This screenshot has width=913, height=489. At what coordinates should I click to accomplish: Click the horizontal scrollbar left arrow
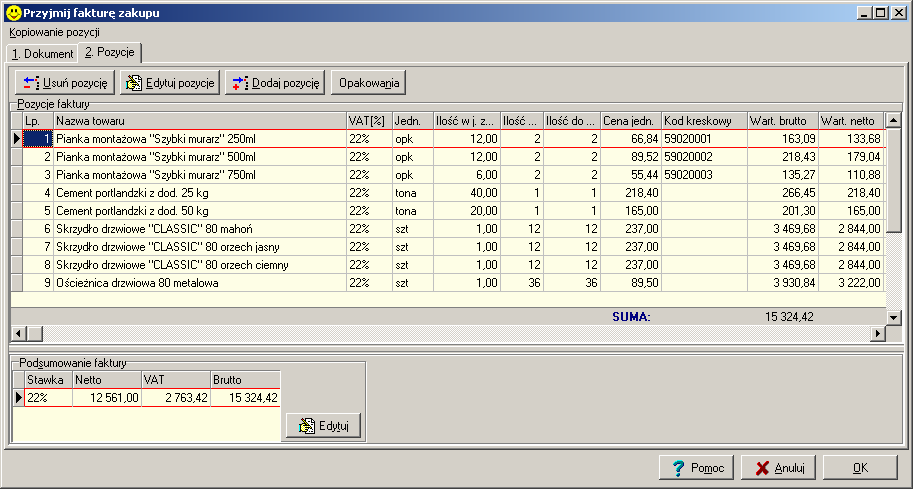click(x=19, y=334)
